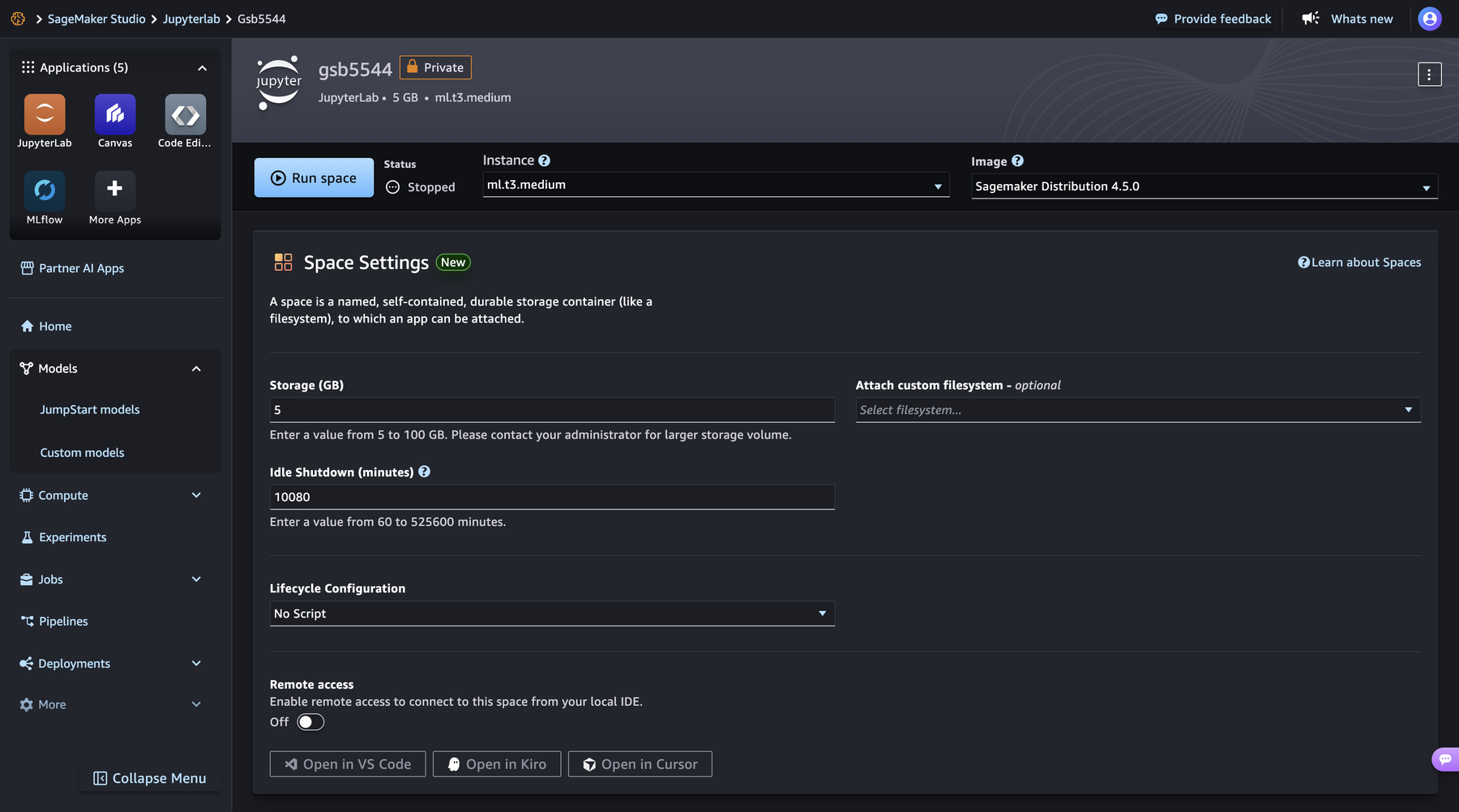Open the floating chat bubble icon
The width and height of the screenshot is (1459, 812).
click(x=1445, y=759)
